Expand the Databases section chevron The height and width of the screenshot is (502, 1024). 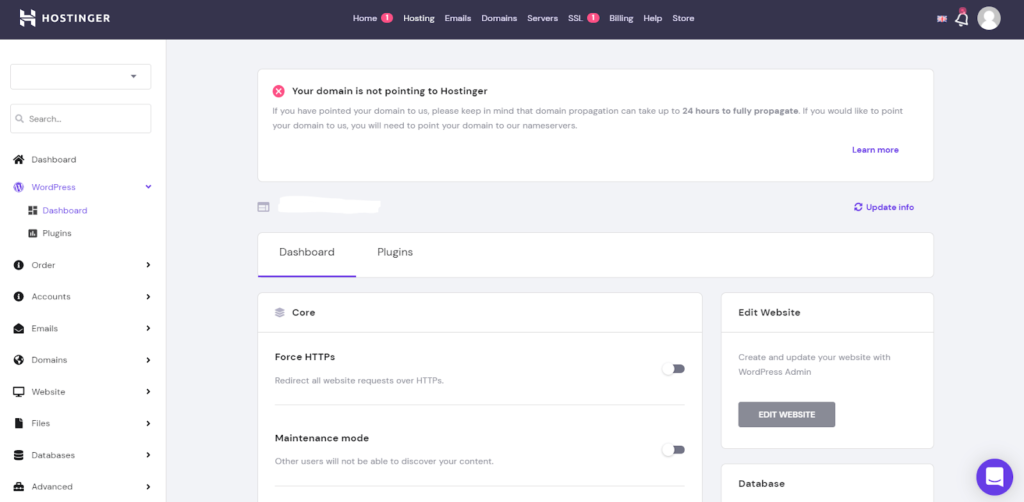[x=148, y=455]
